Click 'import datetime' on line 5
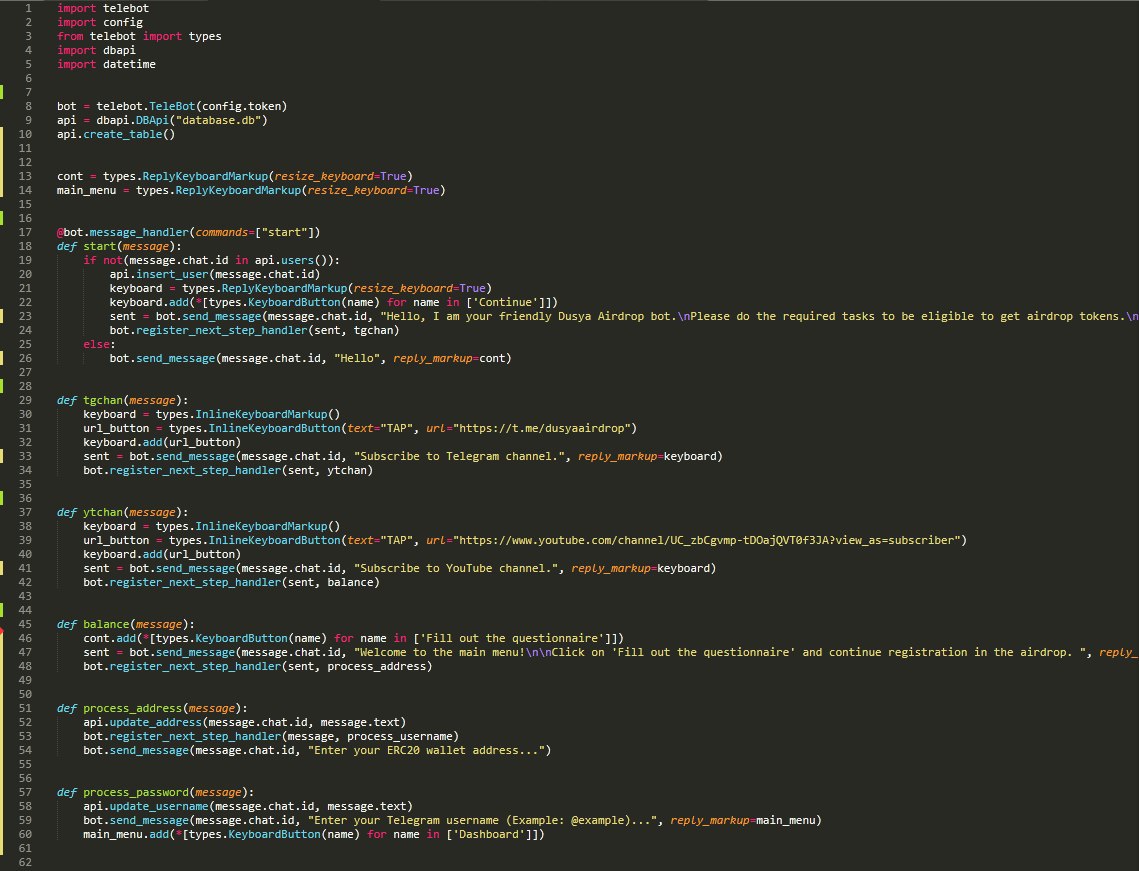The width and height of the screenshot is (1139, 871). click(106, 64)
